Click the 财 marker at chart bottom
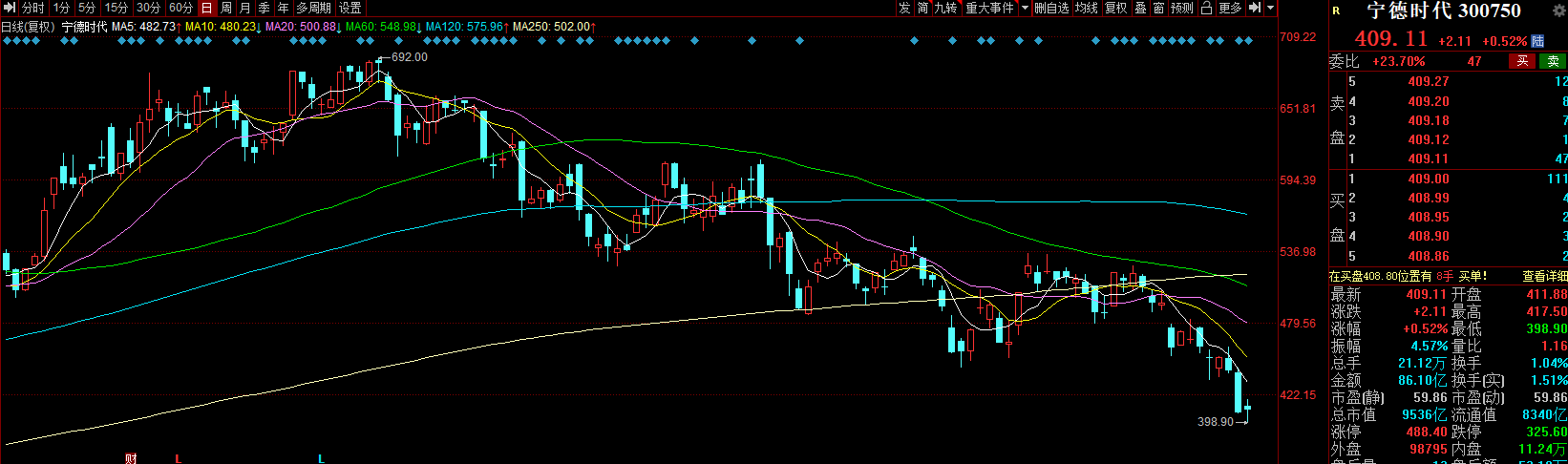 [x=131, y=458]
